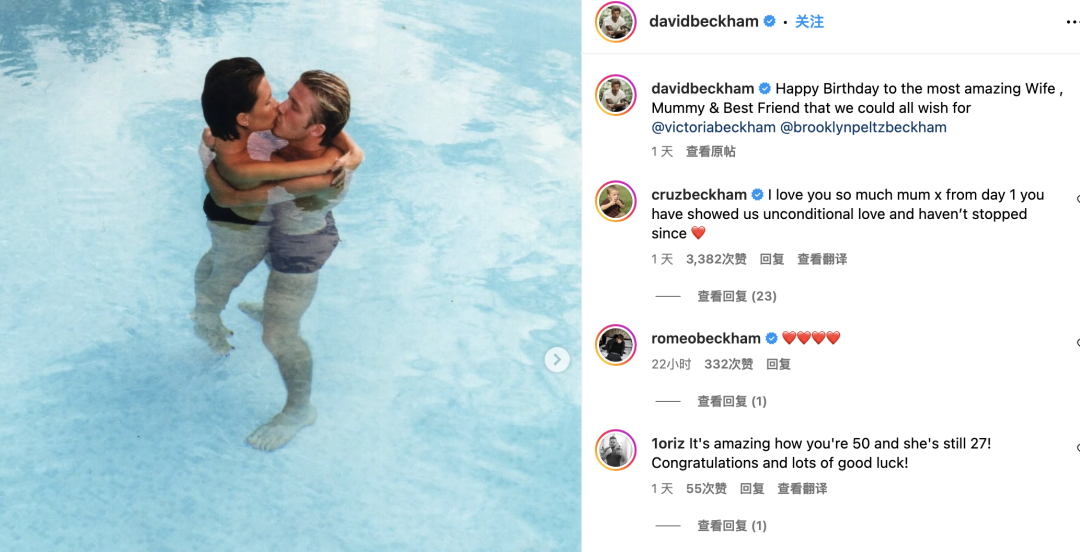View the 332 likes on romeobeckham's comment
This screenshot has height=552, width=1080.
click(729, 364)
